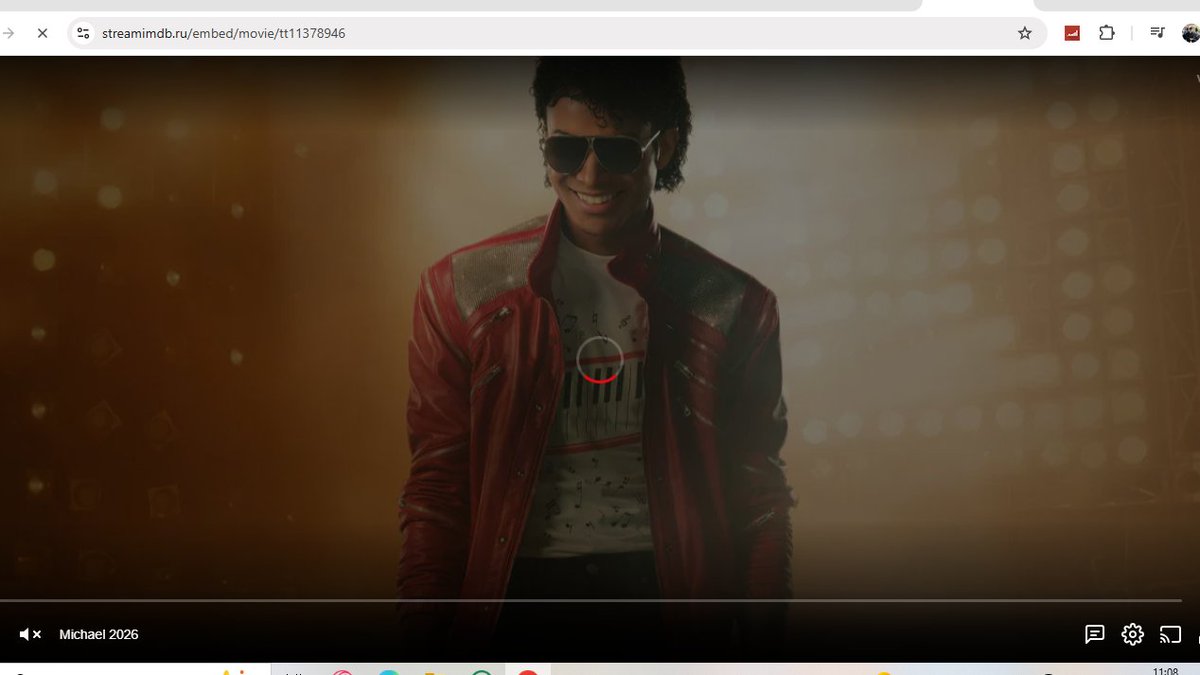Open the player settings gear
This screenshot has height=675, width=1200.
[x=1132, y=634]
